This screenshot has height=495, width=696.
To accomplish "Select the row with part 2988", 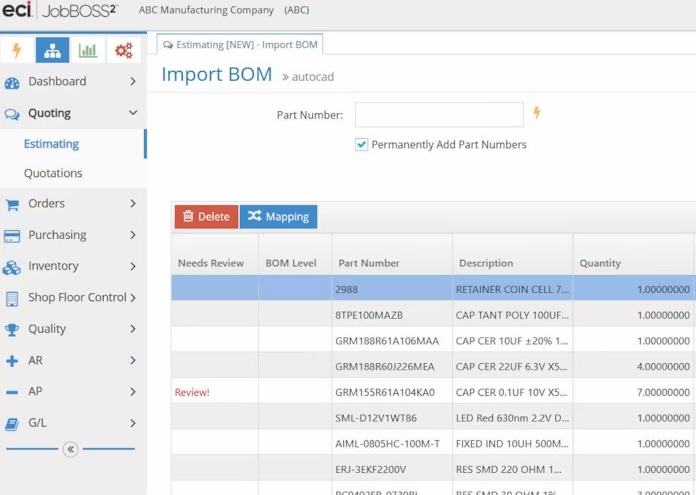I will 433,289.
